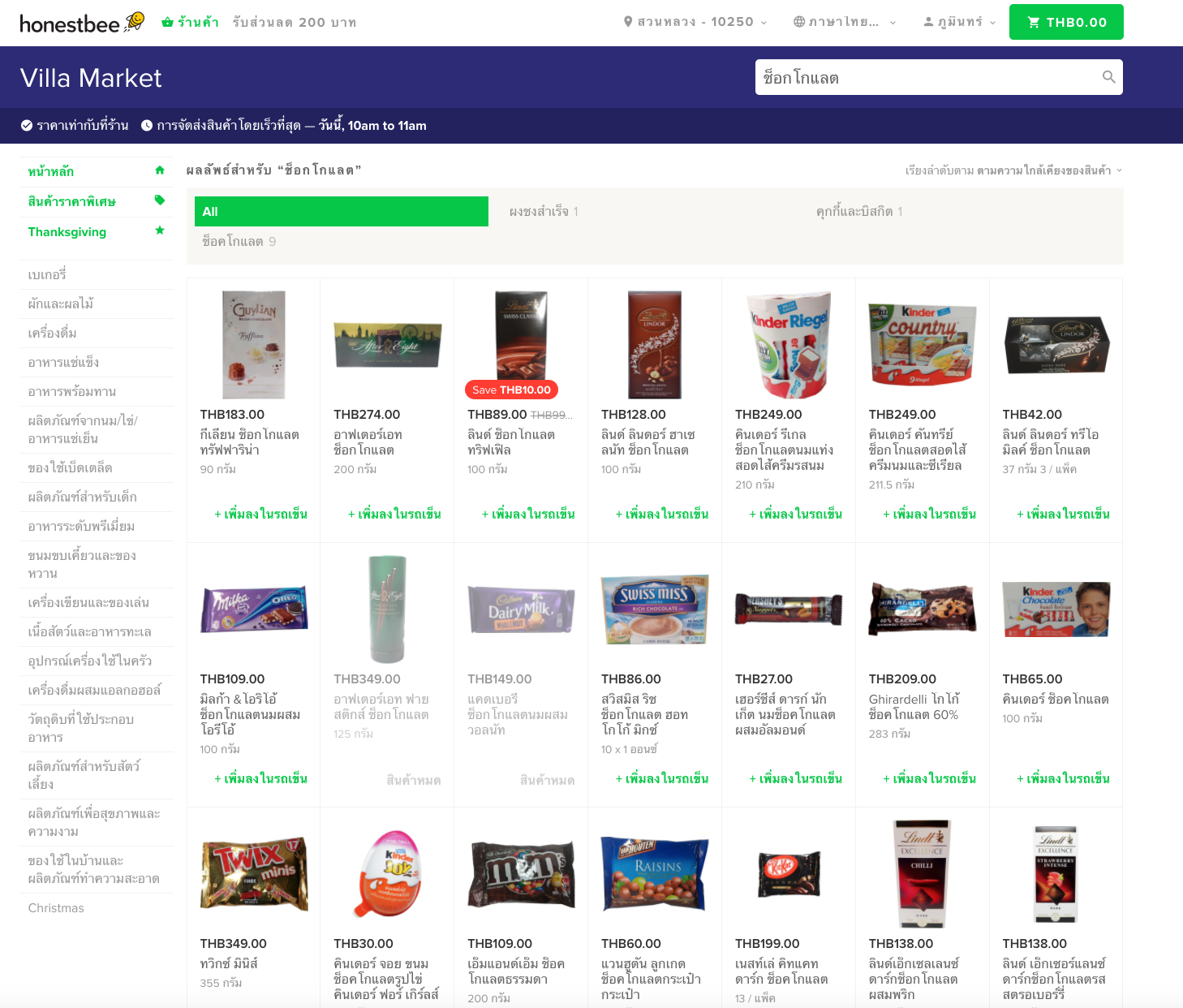1183x1008 pixels.
Task: Expand the language selector dropdown
Action: 844,22
